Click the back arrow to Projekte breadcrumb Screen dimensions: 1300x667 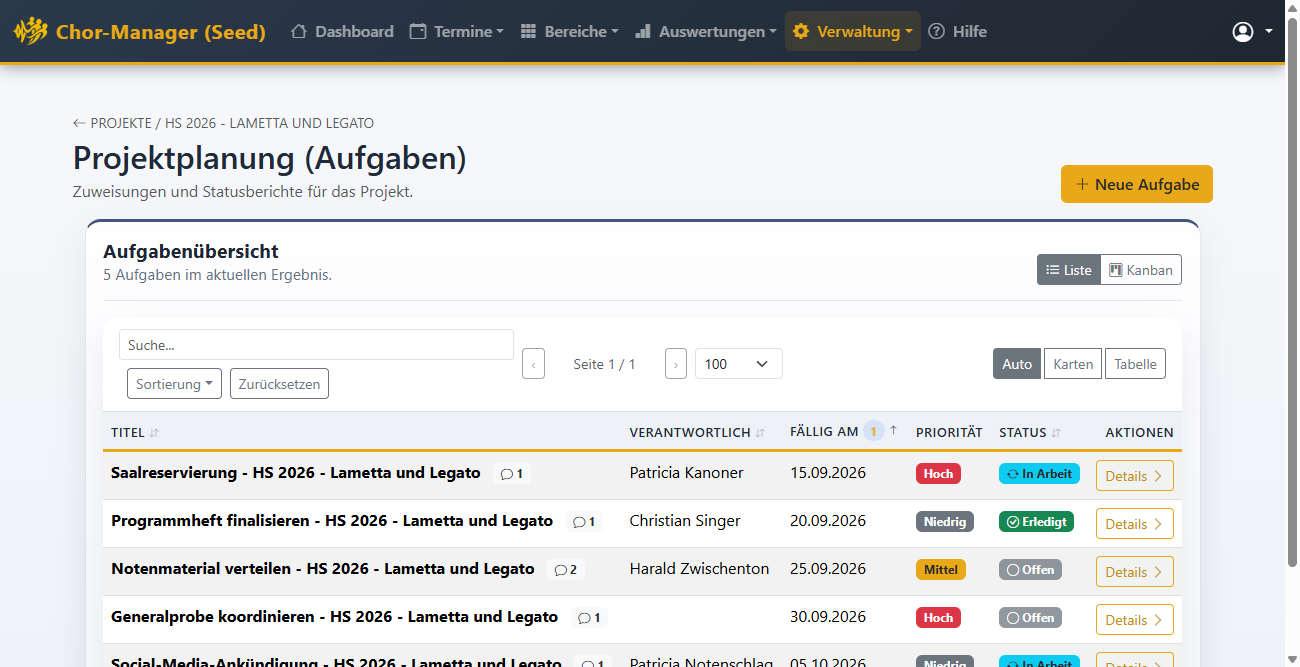pos(79,123)
